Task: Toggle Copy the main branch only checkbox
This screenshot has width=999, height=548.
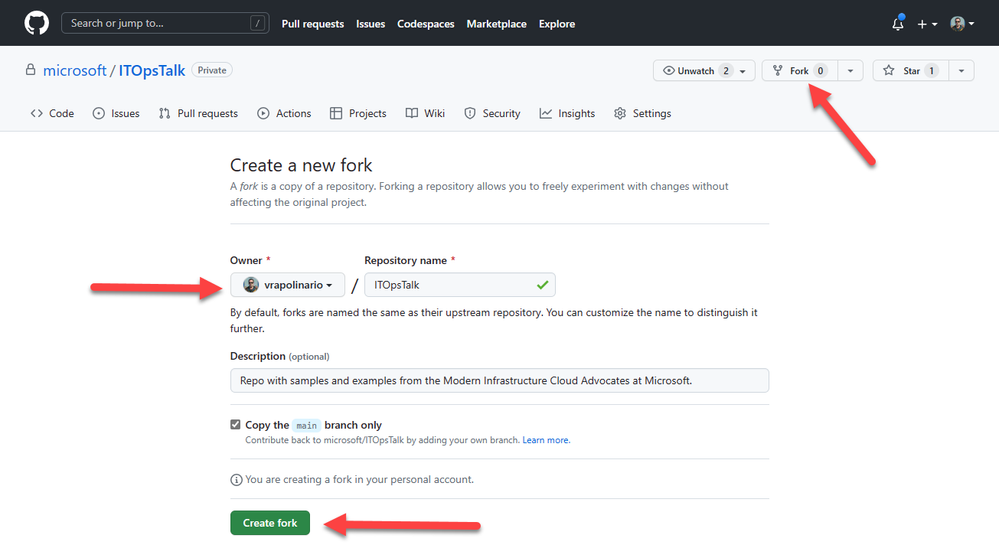Action: [x=235, y=425]
